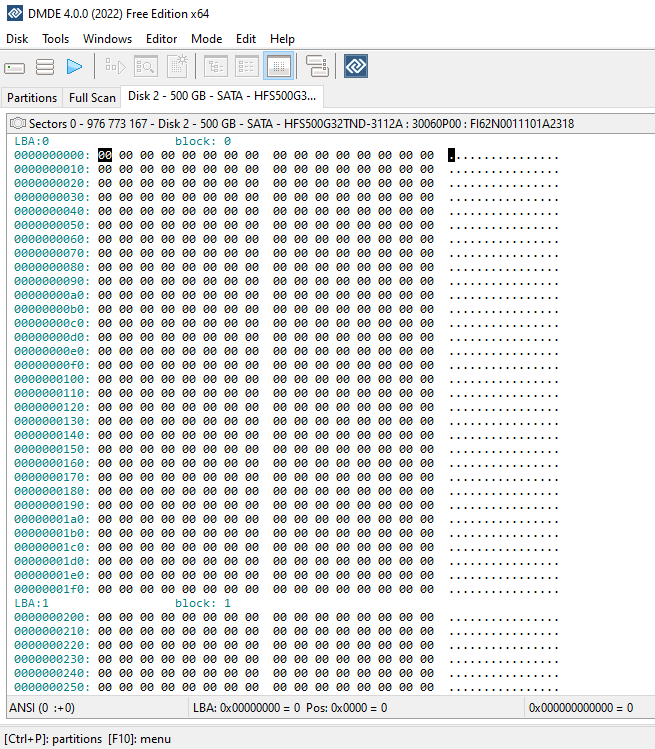Click offset address 00000000a0
Screen dimensions: 655x749
[52, 295]
